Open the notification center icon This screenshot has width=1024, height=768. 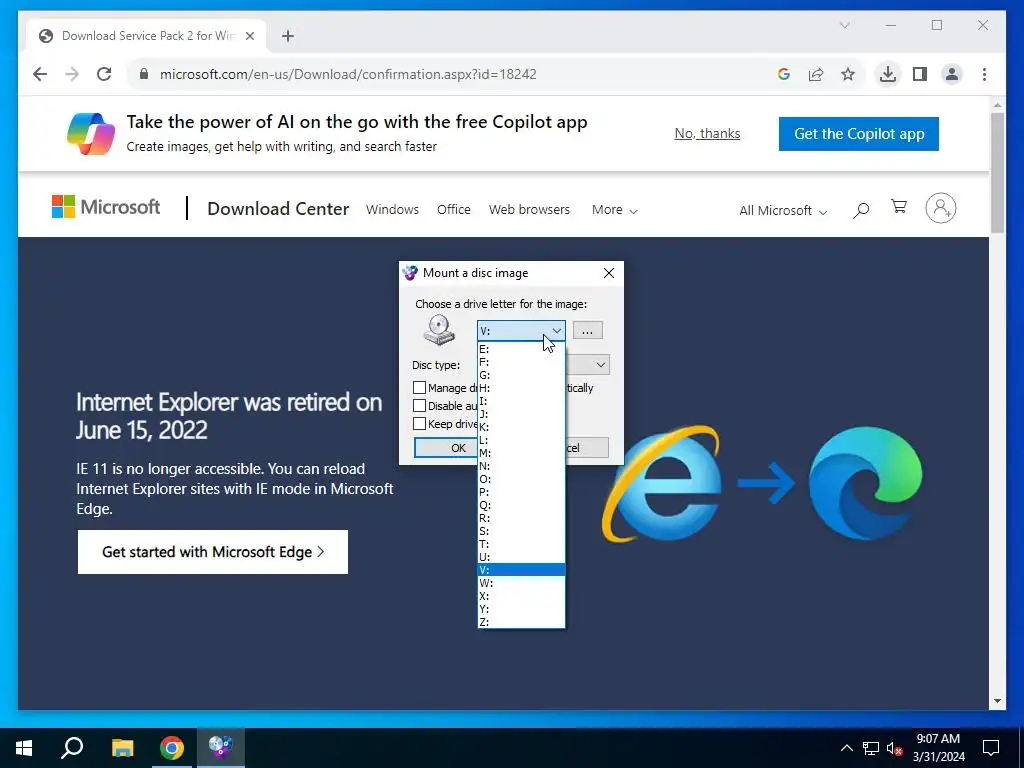point(991,747)
